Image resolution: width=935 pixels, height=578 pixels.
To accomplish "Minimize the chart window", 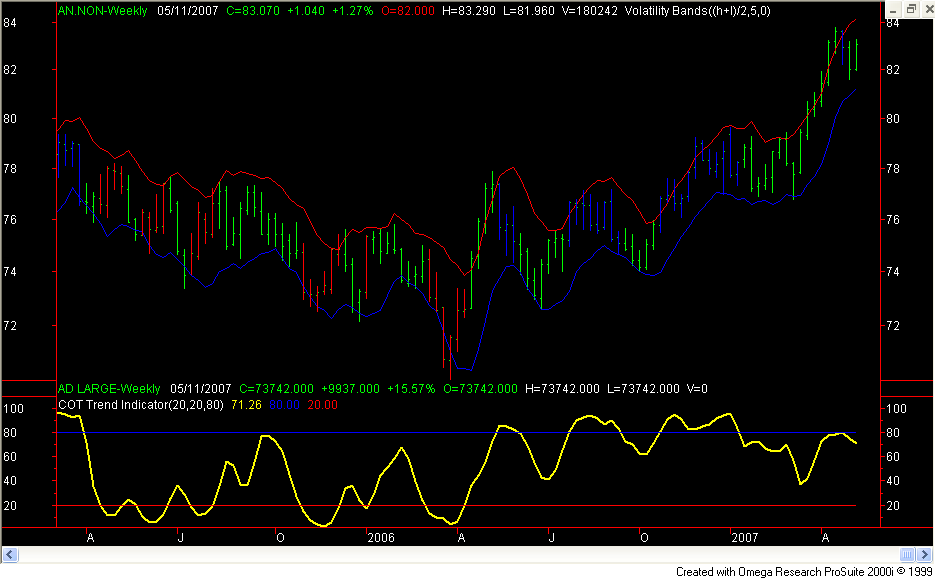I will (x=893, y=10).
